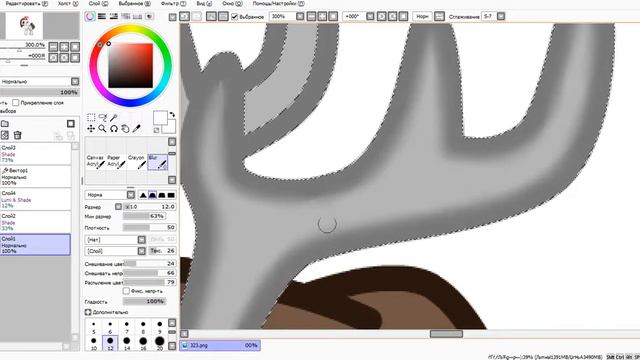The height and width of the screenshot is (360, 640).
Task: Open the size multiplier dropdown beside Размер
Action: pos(118,207)
